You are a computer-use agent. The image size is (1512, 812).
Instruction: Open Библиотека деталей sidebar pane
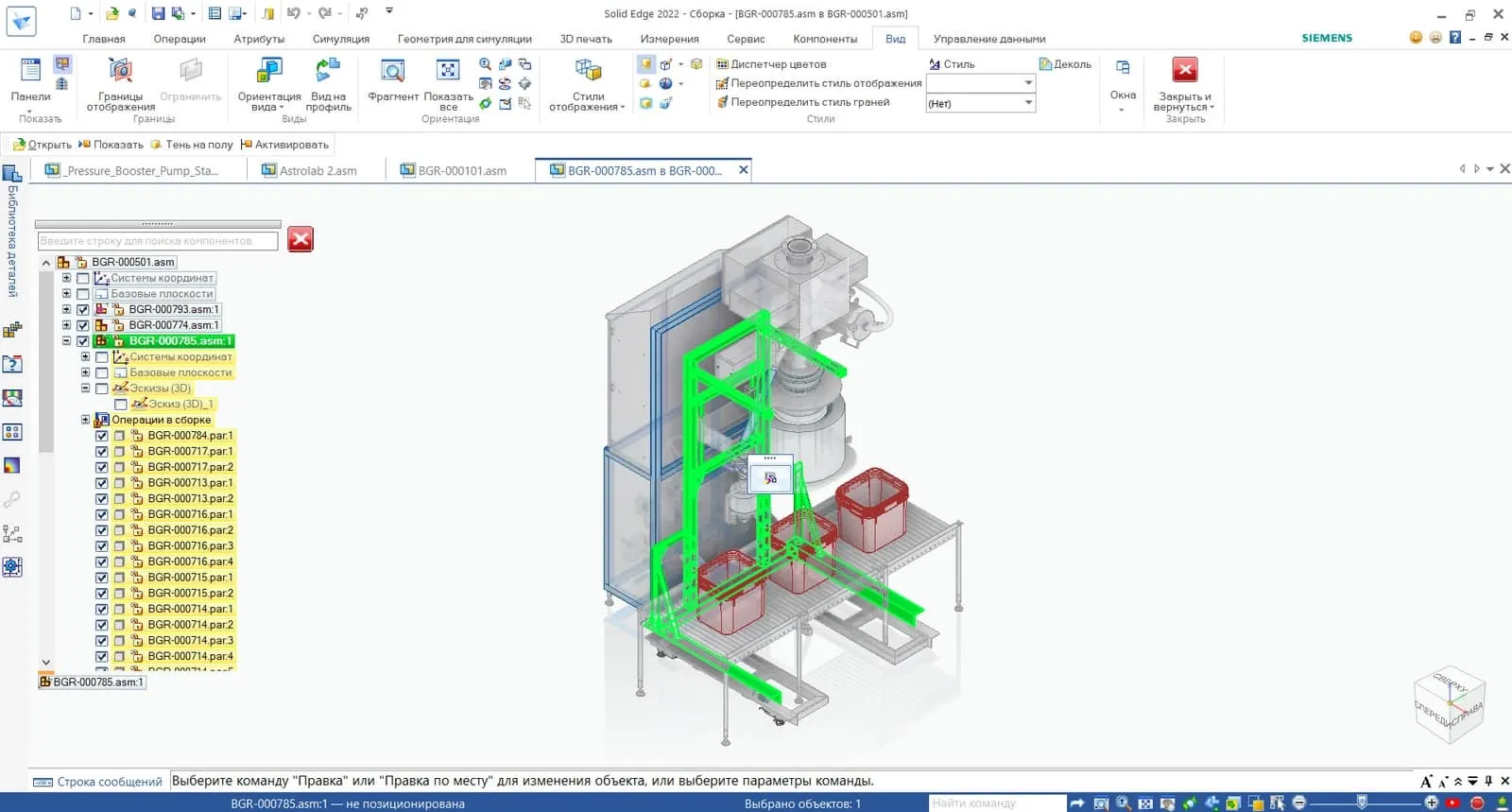(x=12, y=232)
